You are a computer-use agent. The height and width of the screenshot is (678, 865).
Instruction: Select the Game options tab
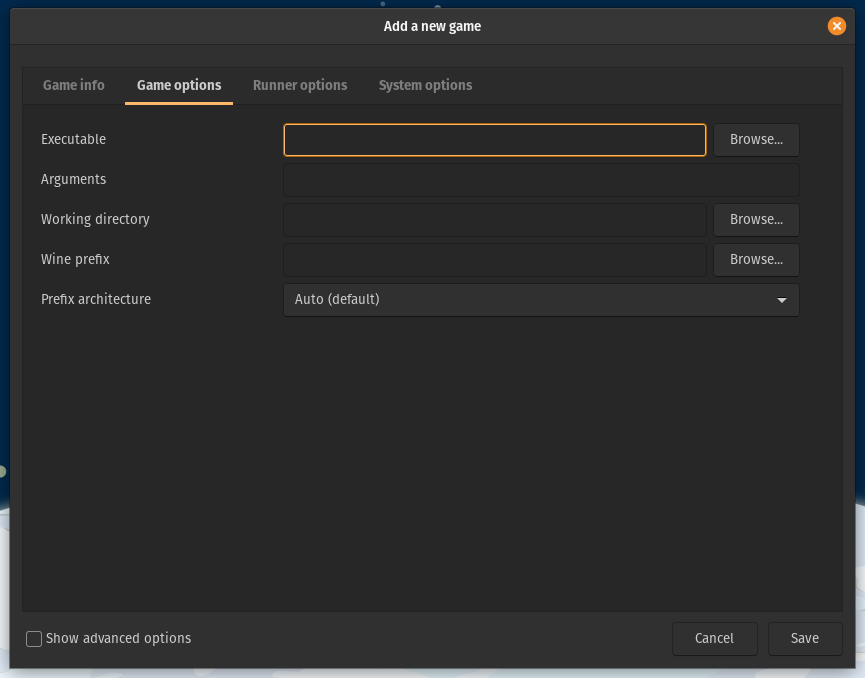coord(178,85)
